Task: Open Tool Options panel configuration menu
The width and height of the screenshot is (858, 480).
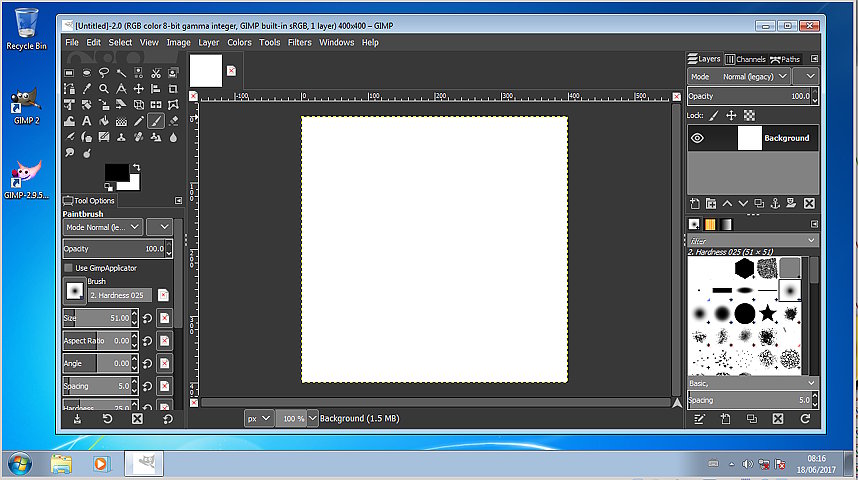Action: (x=178, y=201)
